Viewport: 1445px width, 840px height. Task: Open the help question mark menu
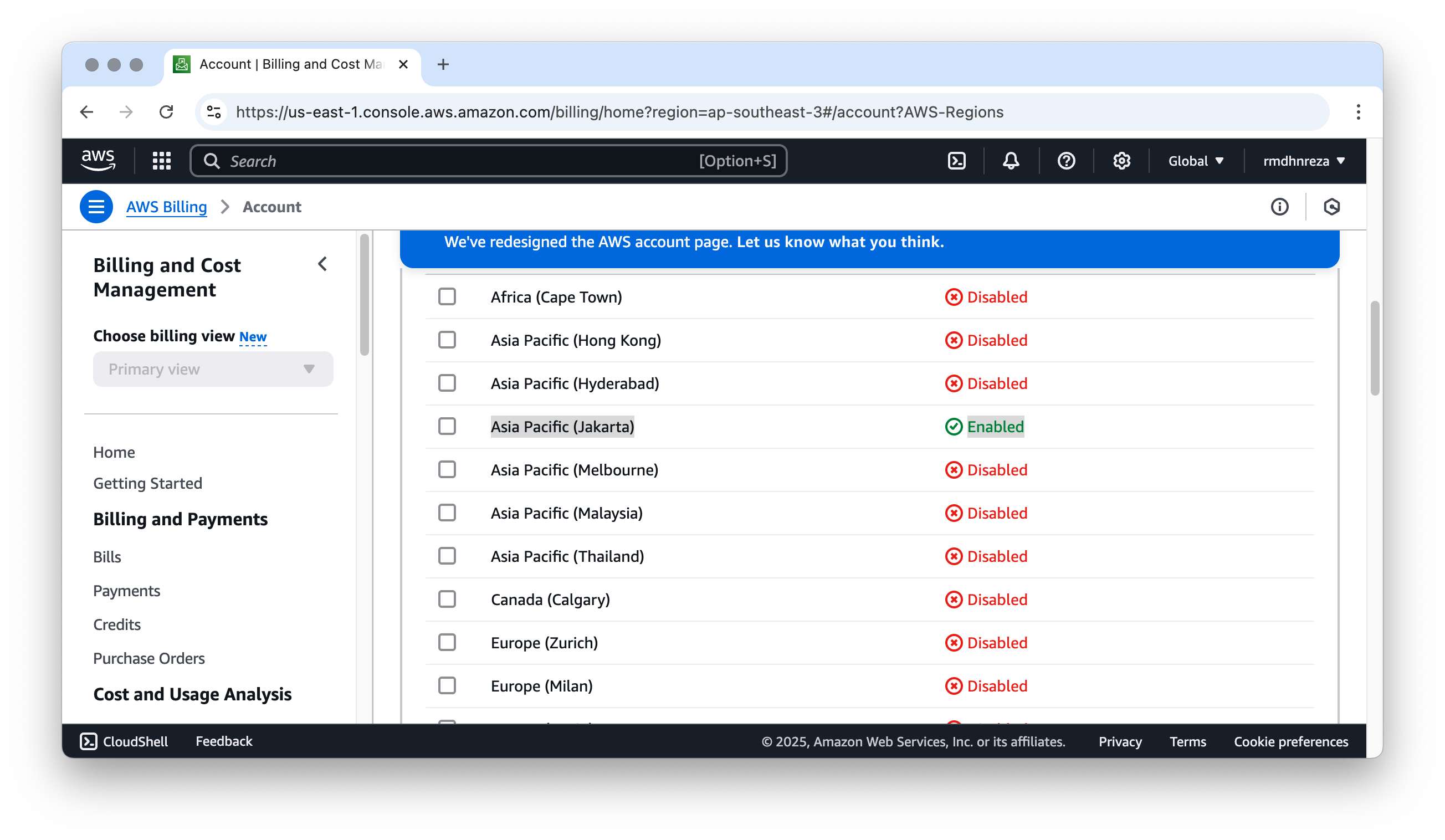(1066, 161)
